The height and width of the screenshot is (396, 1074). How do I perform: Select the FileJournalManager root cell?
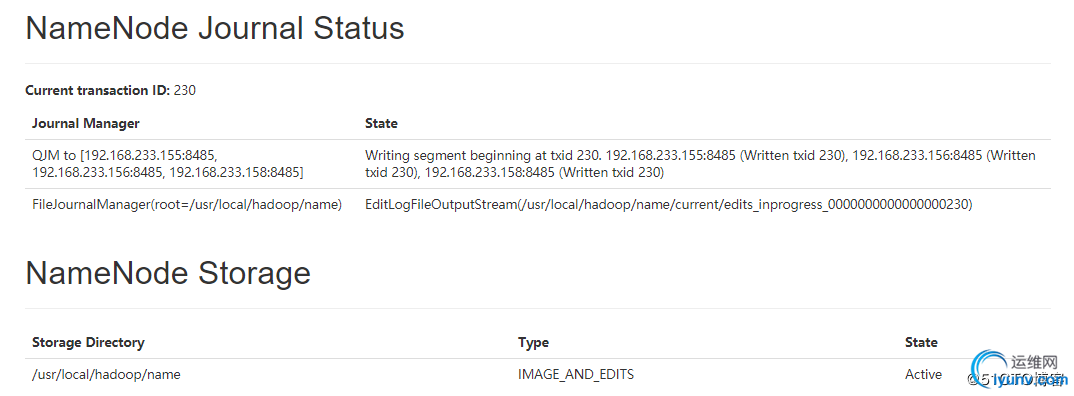click(187, 205)
